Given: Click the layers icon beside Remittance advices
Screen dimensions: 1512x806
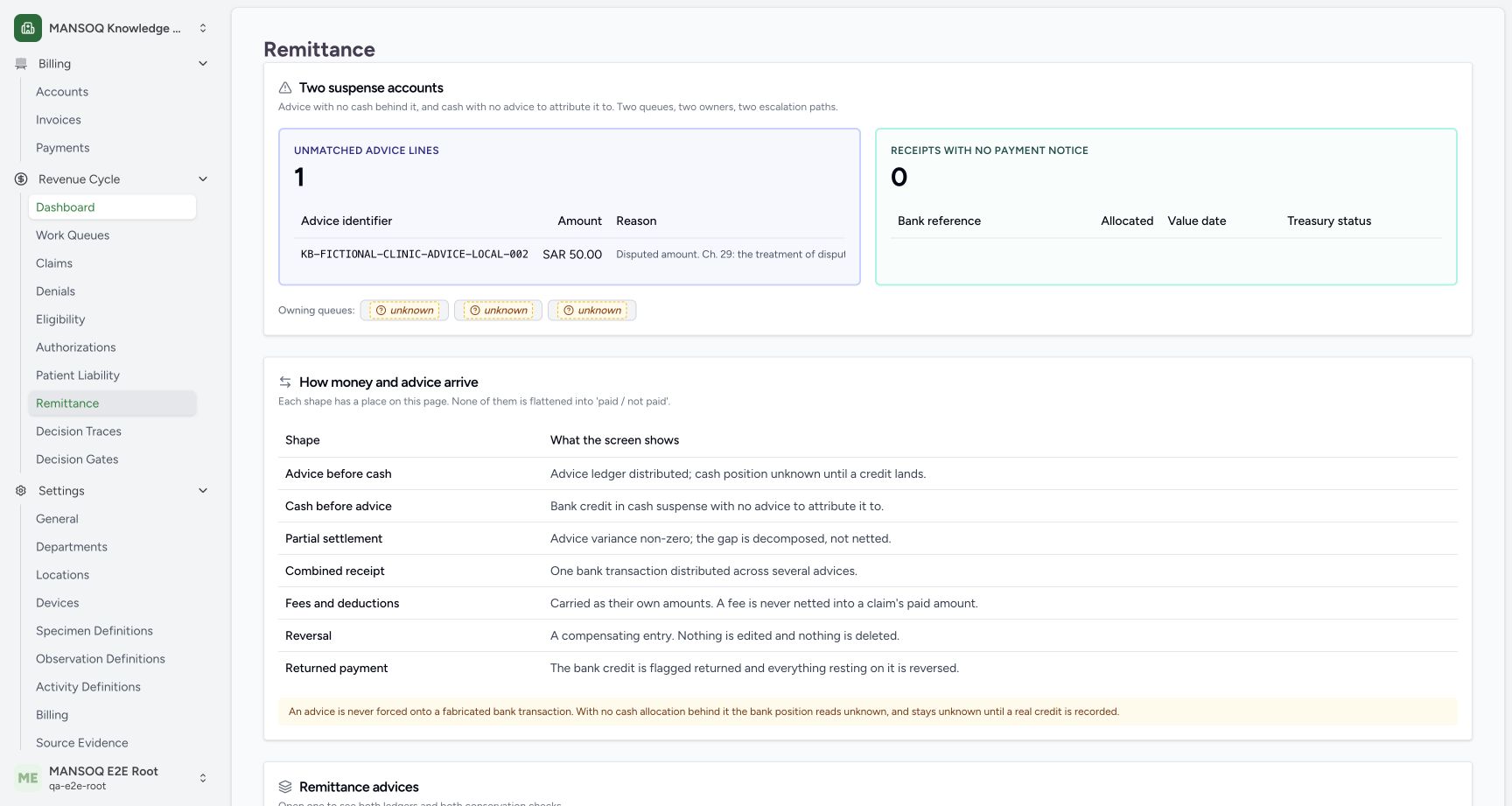Looking at the screenshot, I should pyautogui.click(x=285, y=787).
